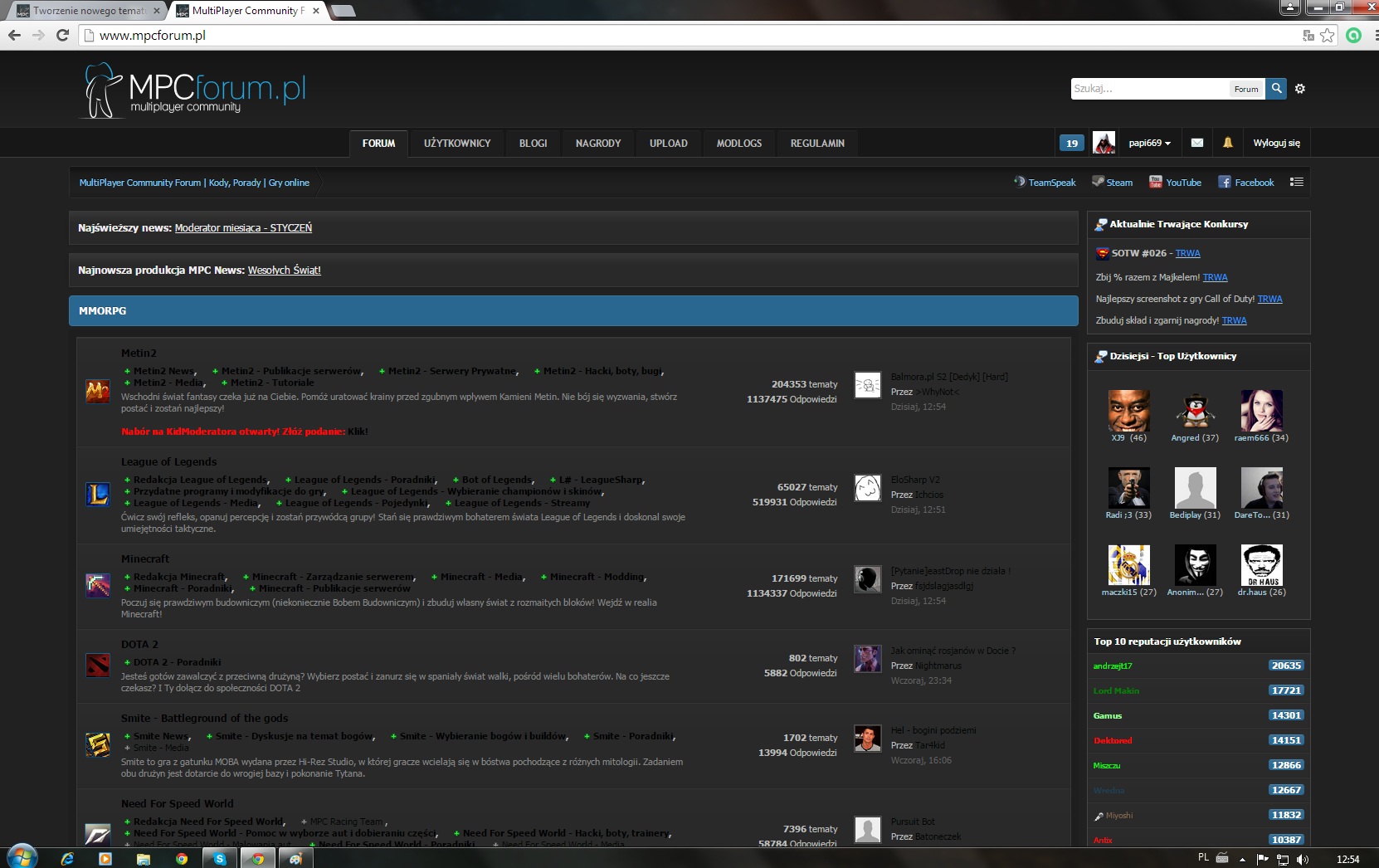Viewport: 1379px width, 868px height.
Task: Open Minecraft - Modding subforum
Action: coord(597,577)
